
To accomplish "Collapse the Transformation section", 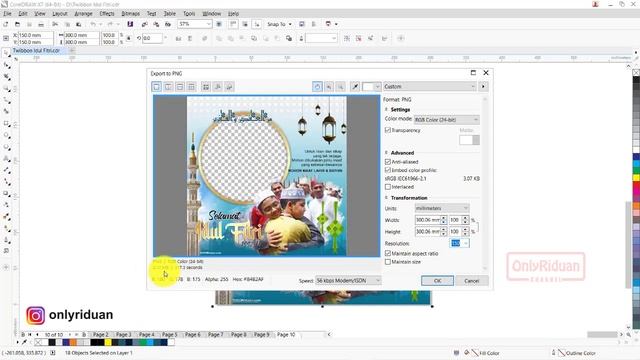I will click(386, 198).
